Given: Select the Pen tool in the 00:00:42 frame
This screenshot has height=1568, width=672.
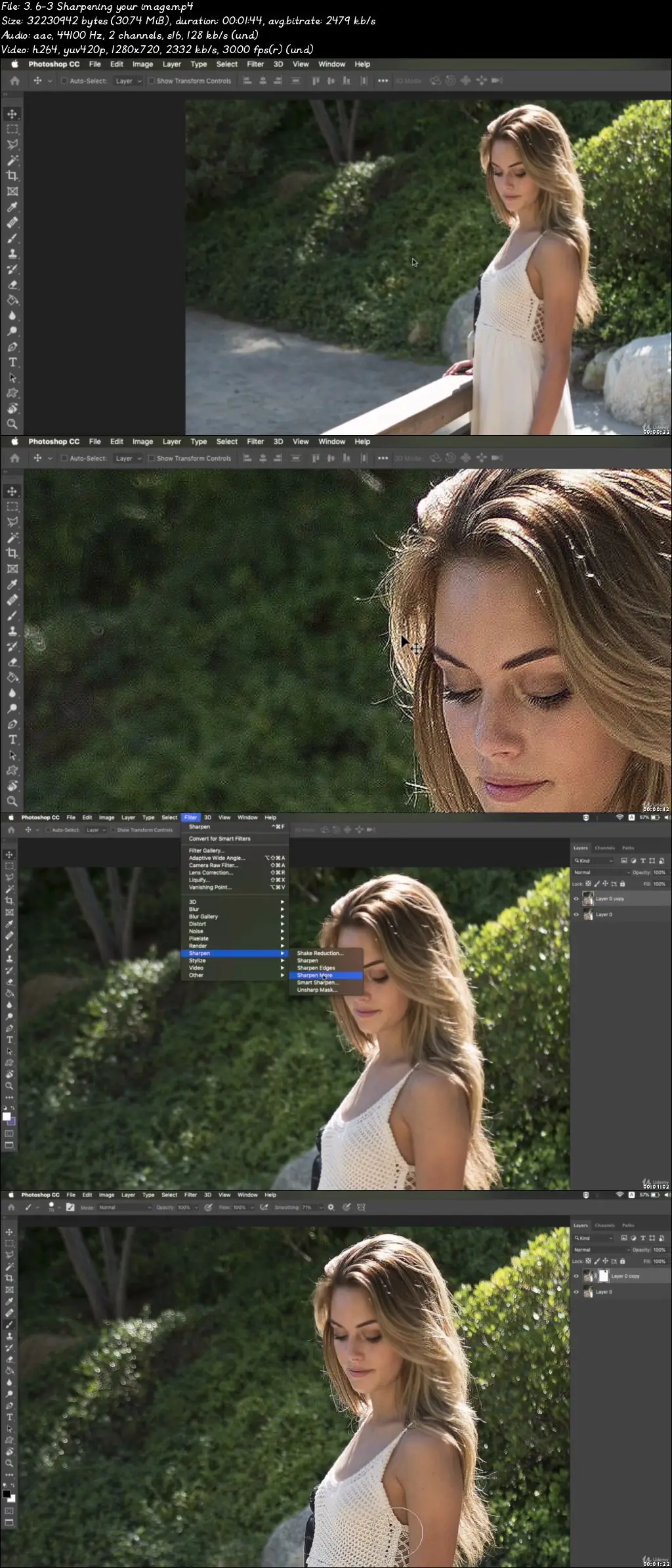Looking at the screenshot, I should point(12,725).
